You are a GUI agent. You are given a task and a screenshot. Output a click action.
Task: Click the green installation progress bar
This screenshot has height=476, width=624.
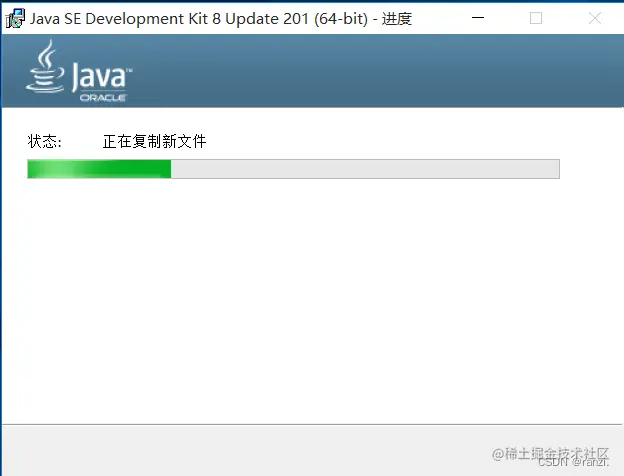(293, 169)
